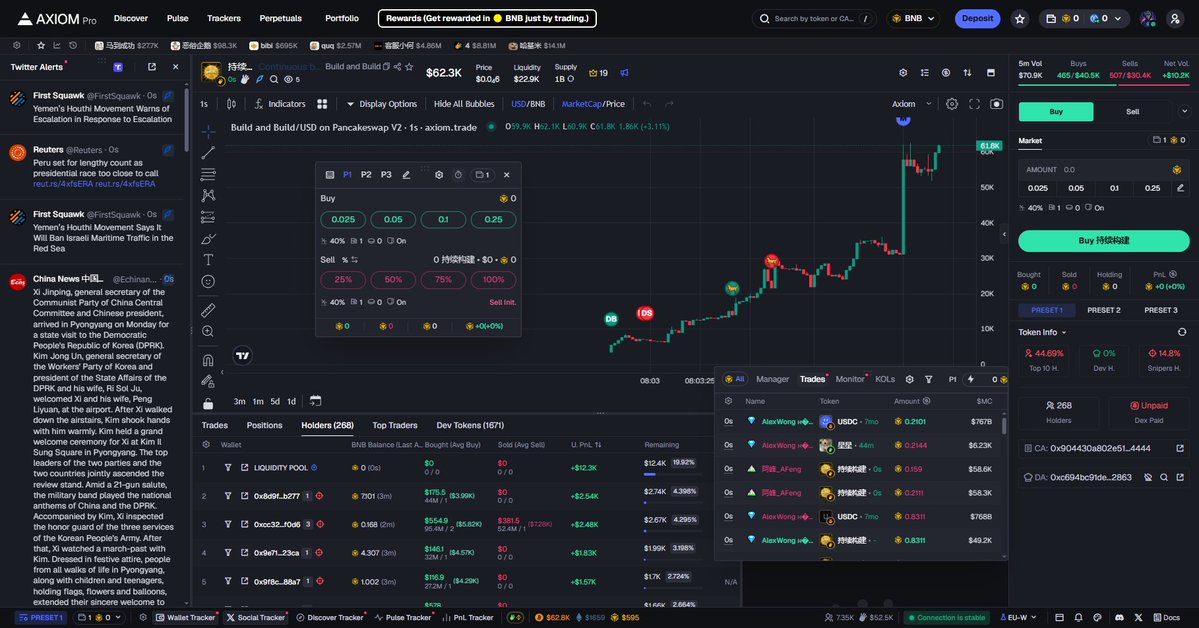1199x628 pixels.
Task: Open the Pulse menu
Action: click(x=177, y=18)
